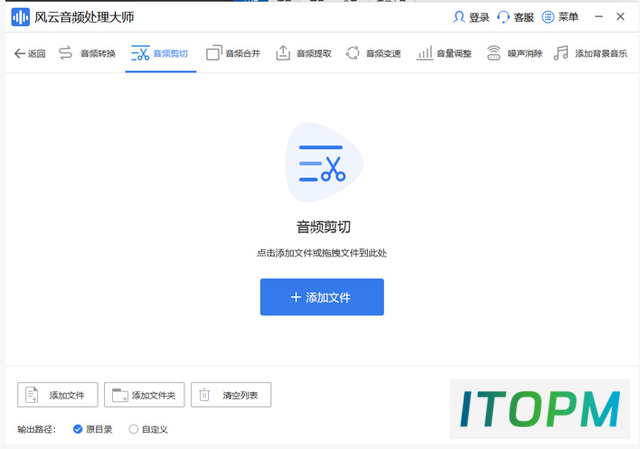
Task: Click the 登录 user icon
Action: (459, 17)
